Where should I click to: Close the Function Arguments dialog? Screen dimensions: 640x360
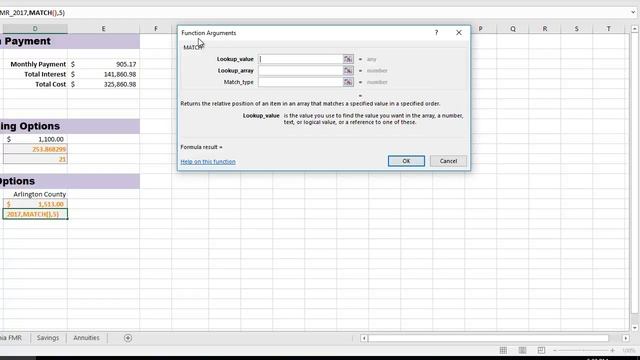point(459,33)
